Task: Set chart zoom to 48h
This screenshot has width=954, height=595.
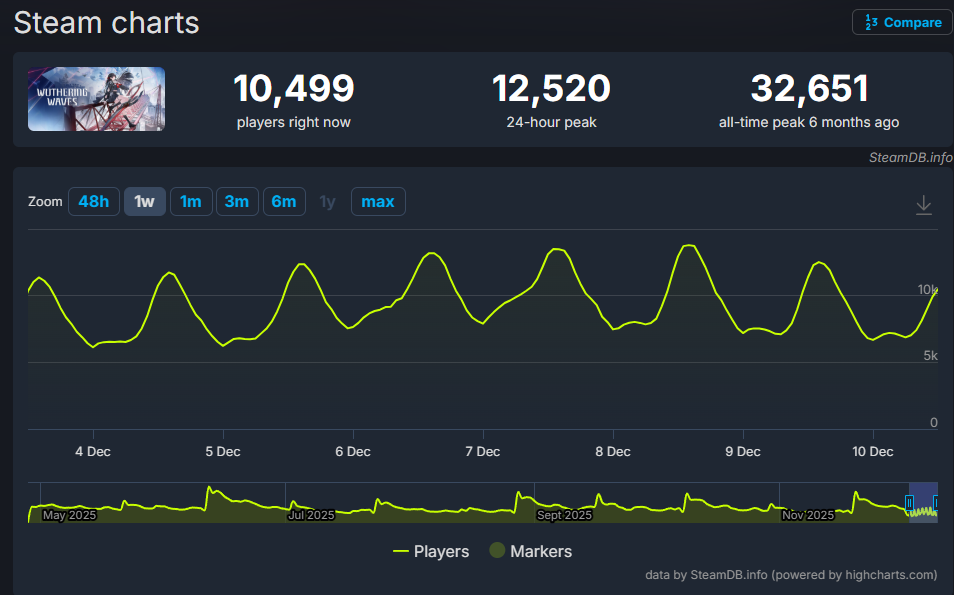Action: click(x=94, y=201)
